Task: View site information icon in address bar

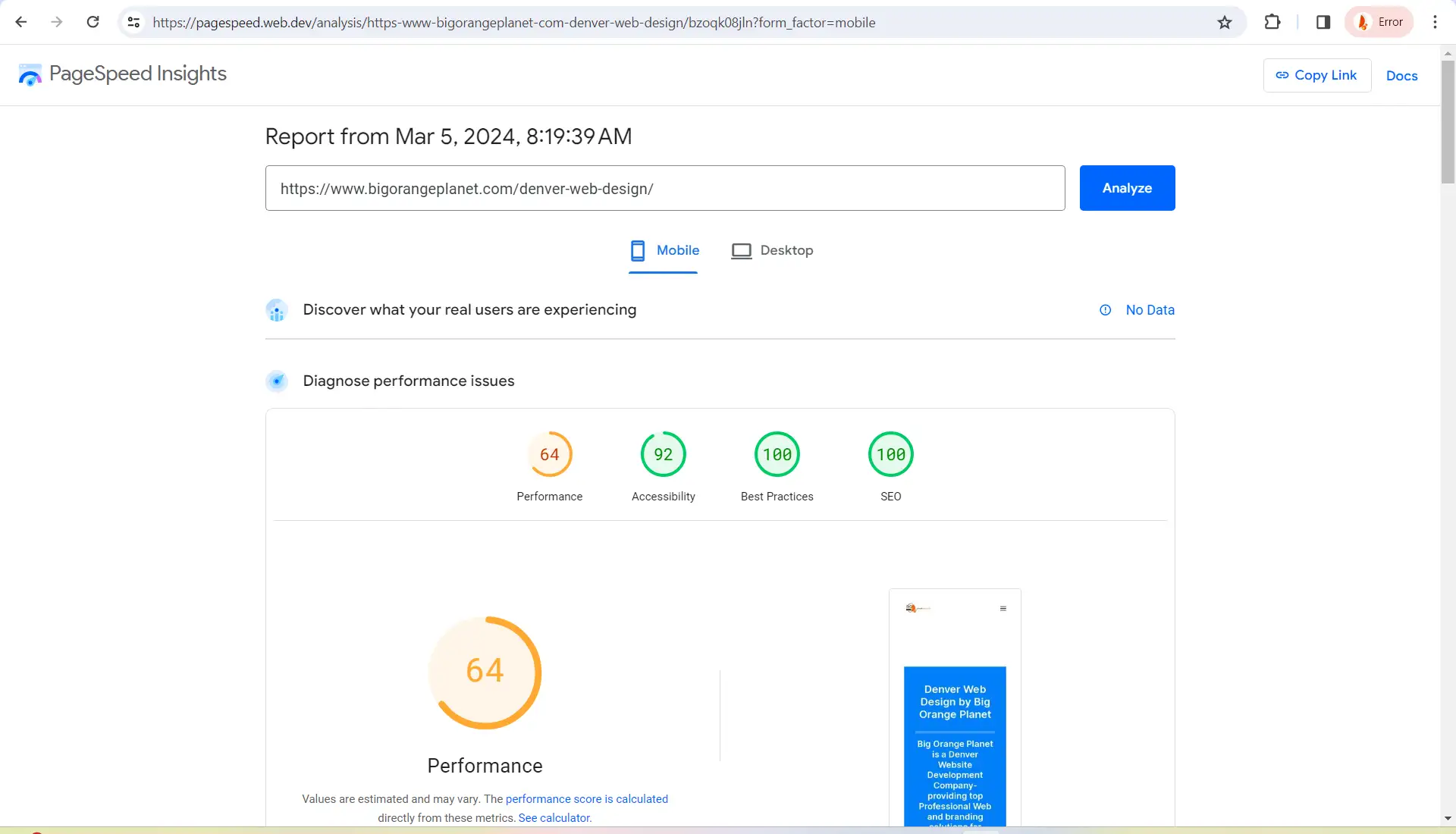Action: [x=134, y=23]
